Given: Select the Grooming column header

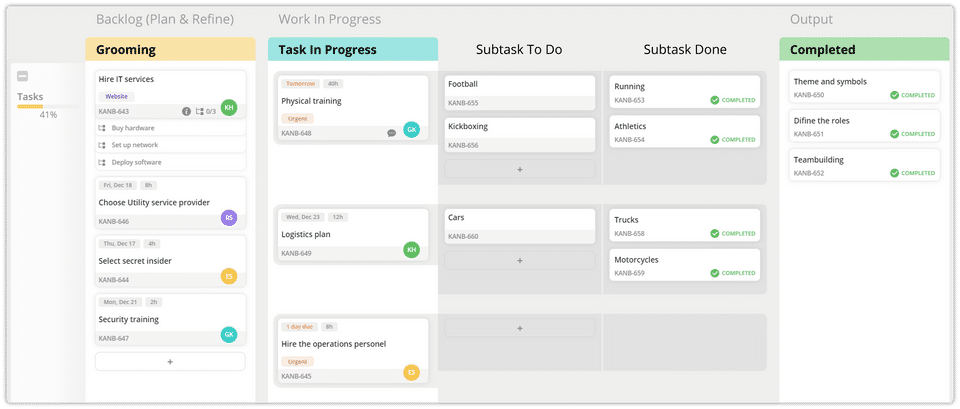Looking at the screenshot, I should tap(170, 49).
